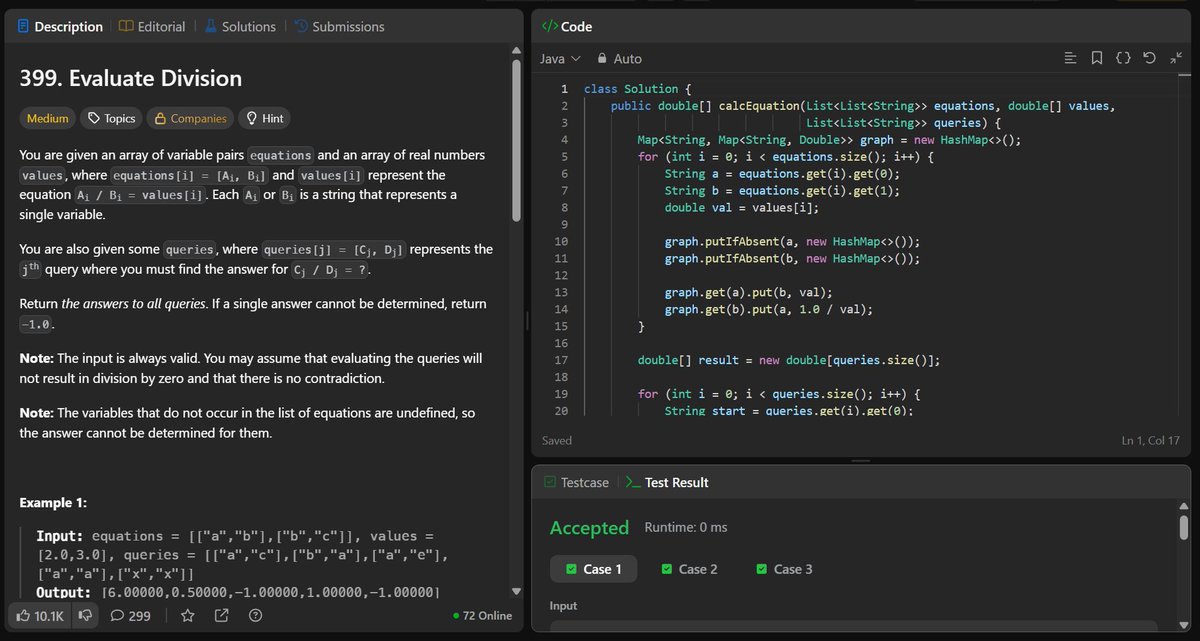Select the Case 1 result
1200x641 pixels.
(x=593, y=569)
